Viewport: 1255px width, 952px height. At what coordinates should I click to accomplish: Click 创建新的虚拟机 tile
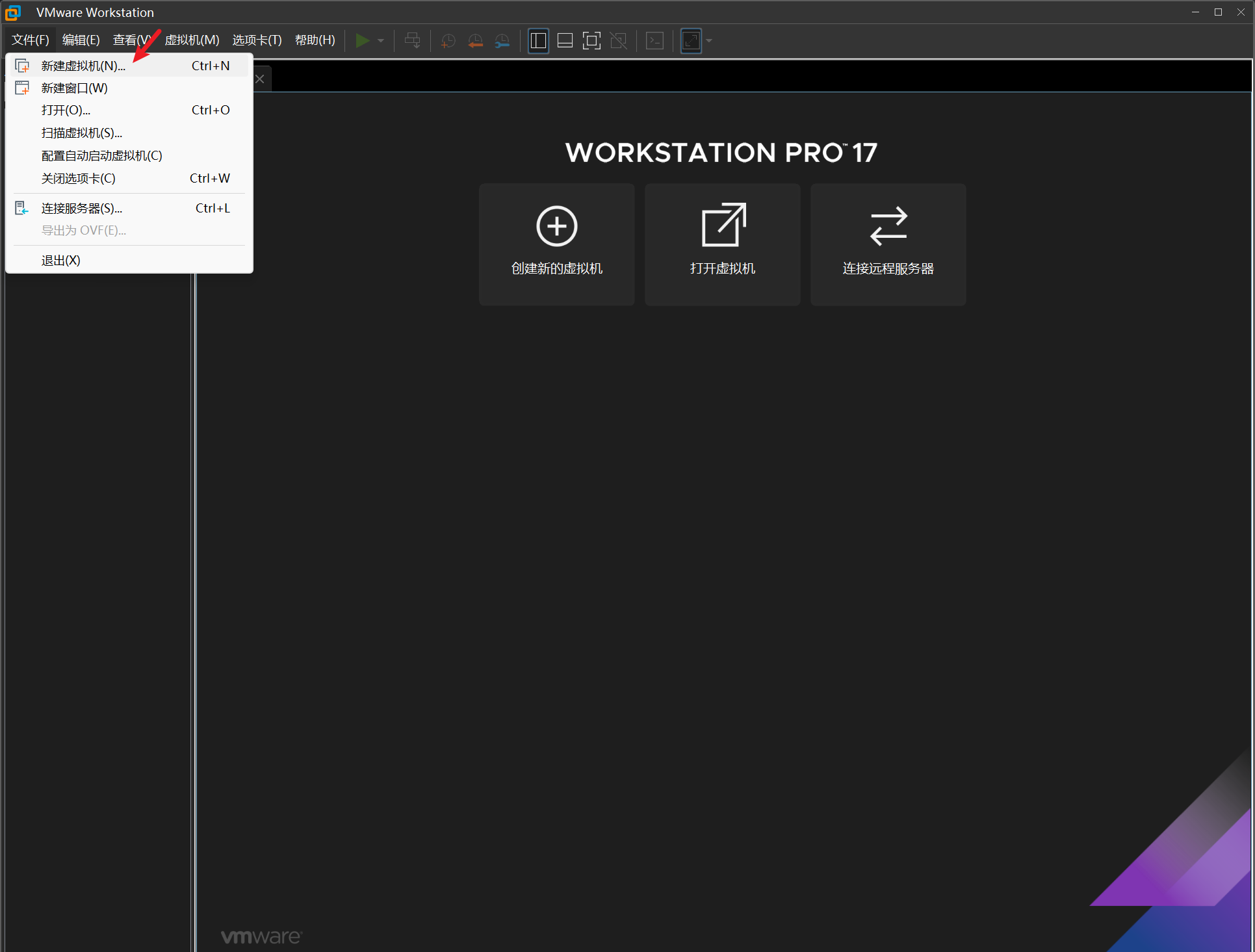coord(557,244)
